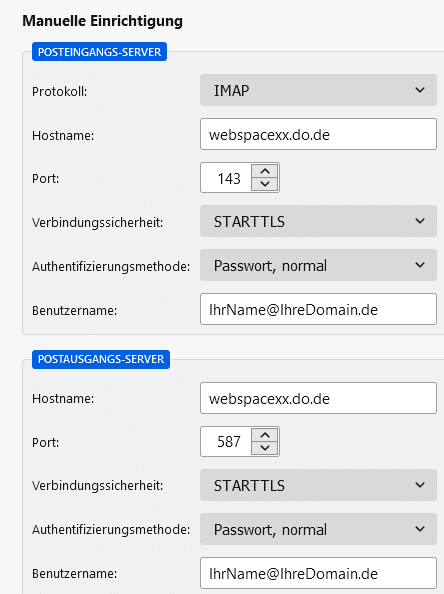
Task: Increase the incoming Port 143 with up arrow
Action: click(265, 171)
